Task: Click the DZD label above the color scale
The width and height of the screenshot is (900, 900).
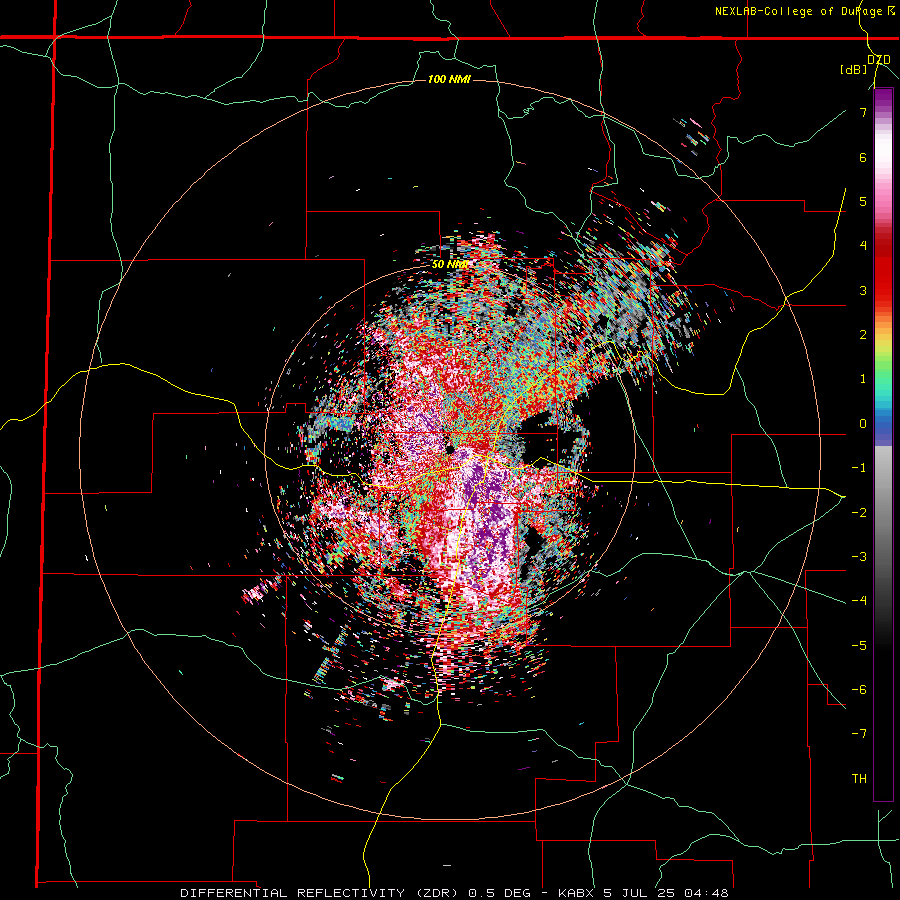Action: 878,60
